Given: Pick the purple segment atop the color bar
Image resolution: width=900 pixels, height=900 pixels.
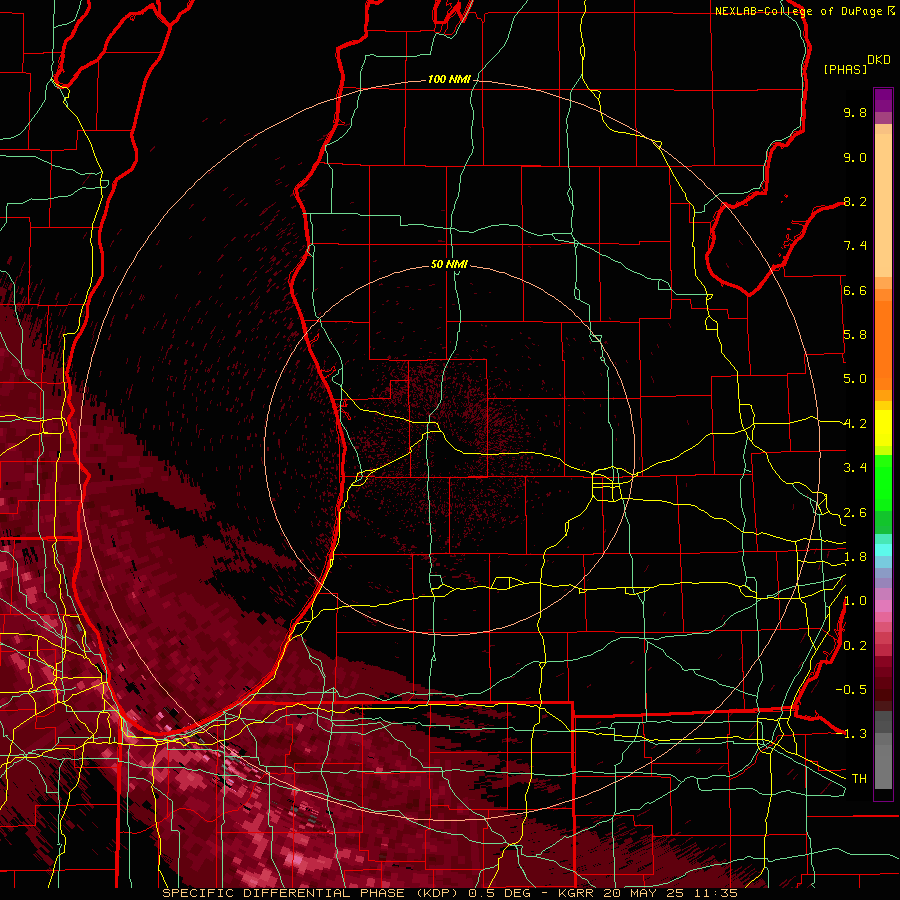Looking at the screenshot, I should pos(883,100).
